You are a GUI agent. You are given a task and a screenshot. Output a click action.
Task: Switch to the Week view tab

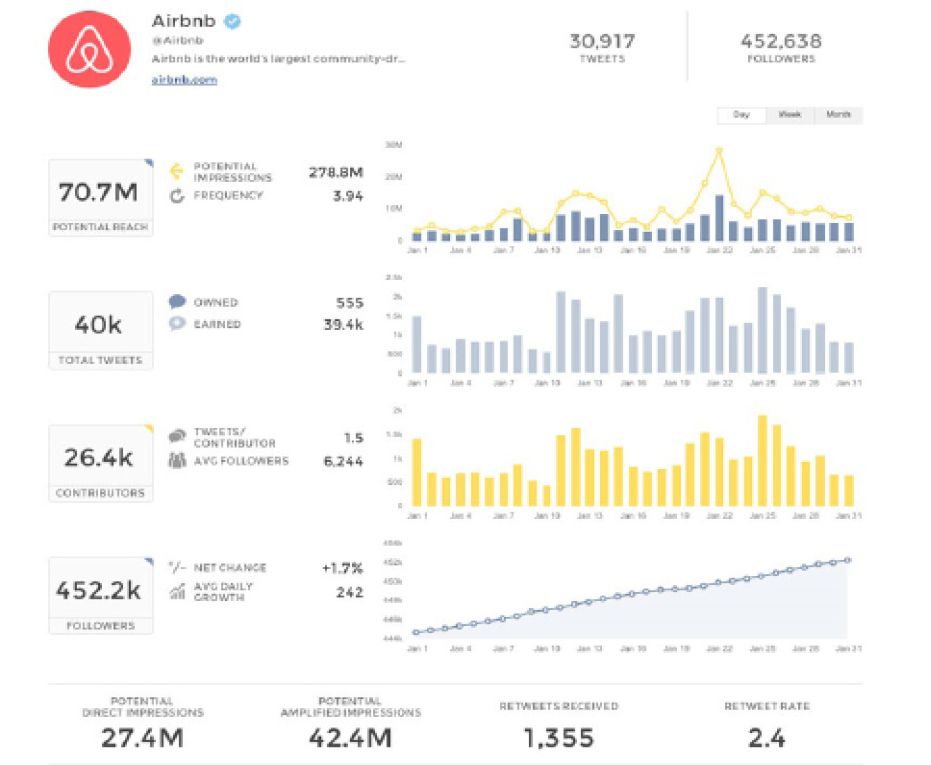click(x=789, y=115)
